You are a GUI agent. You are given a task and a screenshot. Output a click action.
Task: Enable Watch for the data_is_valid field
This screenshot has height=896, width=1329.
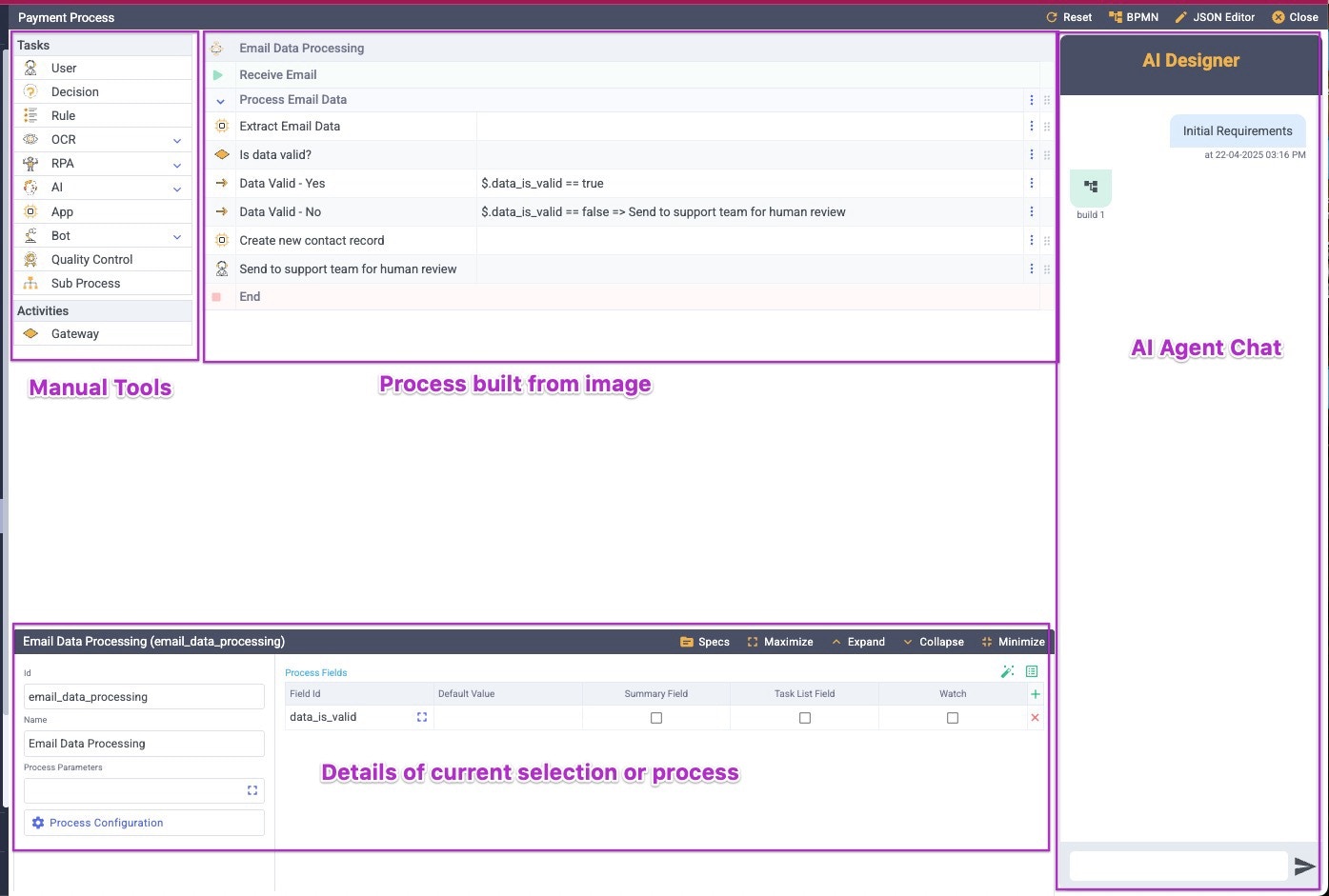point(953,717)
